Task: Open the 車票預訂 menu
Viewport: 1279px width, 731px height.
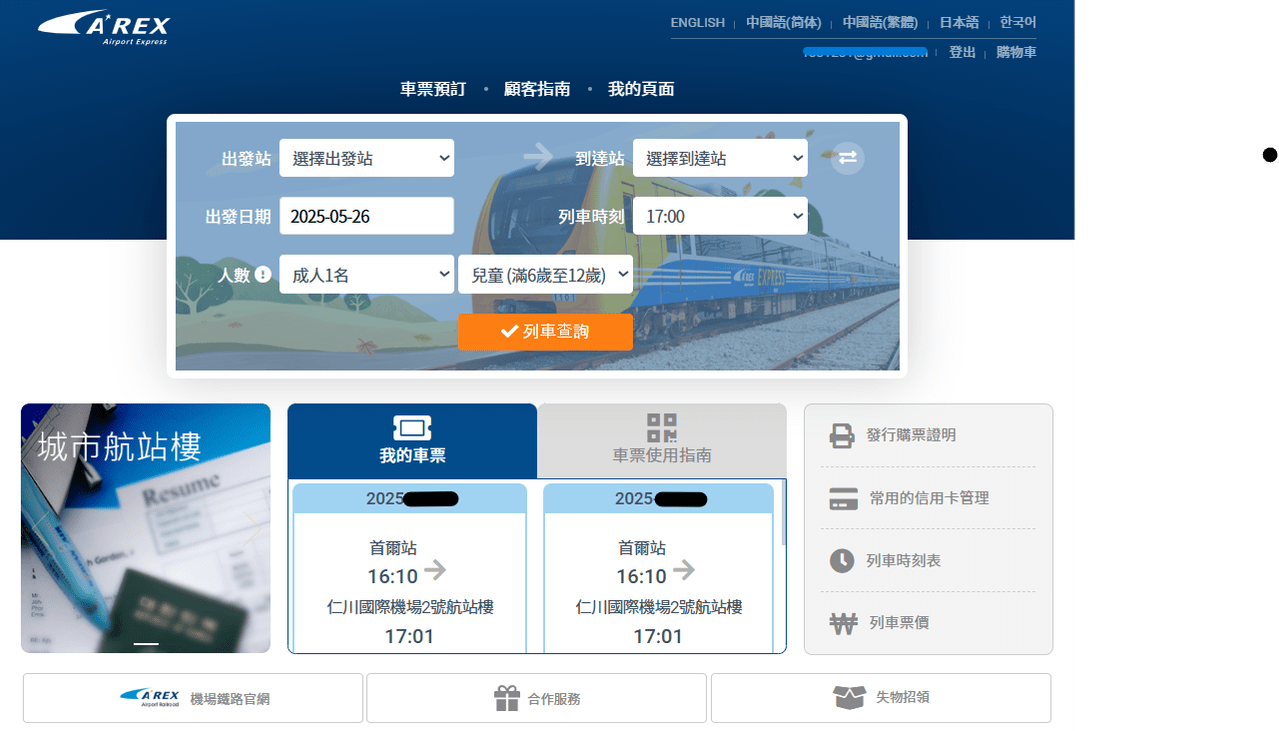Action: 433,89
